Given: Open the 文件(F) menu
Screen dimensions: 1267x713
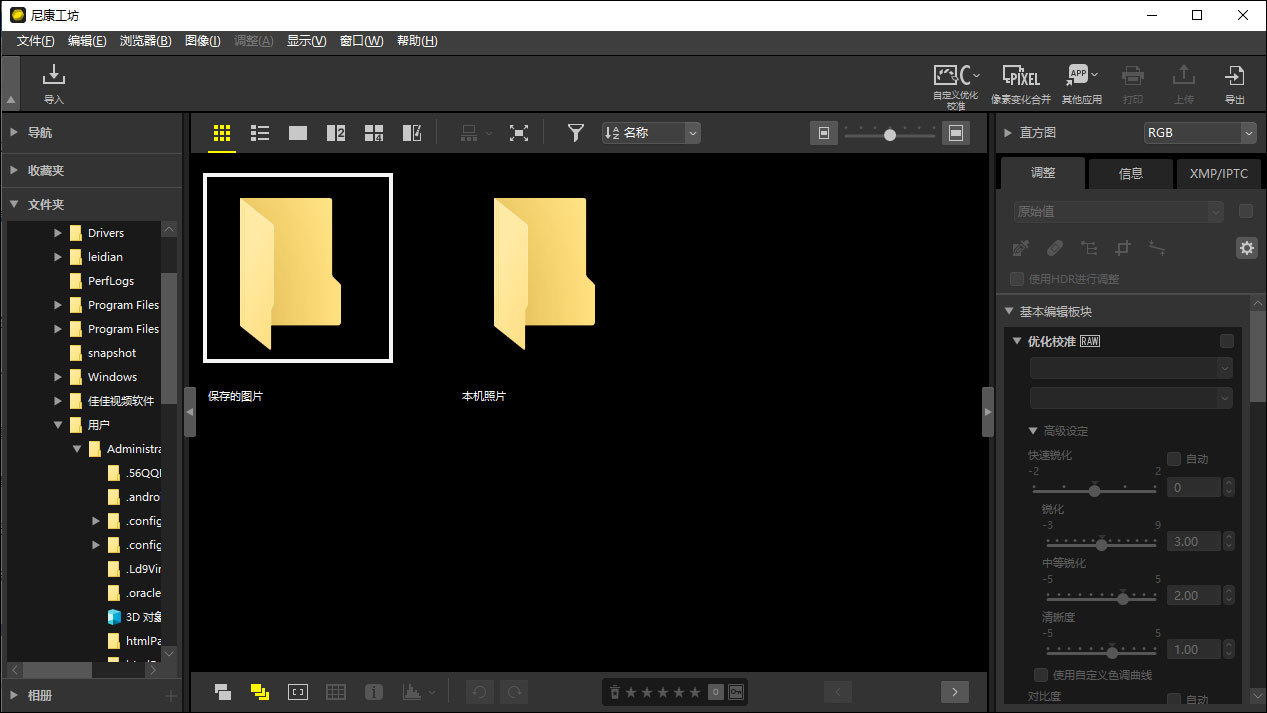Looking at the screenshot, I should (36, 41).
